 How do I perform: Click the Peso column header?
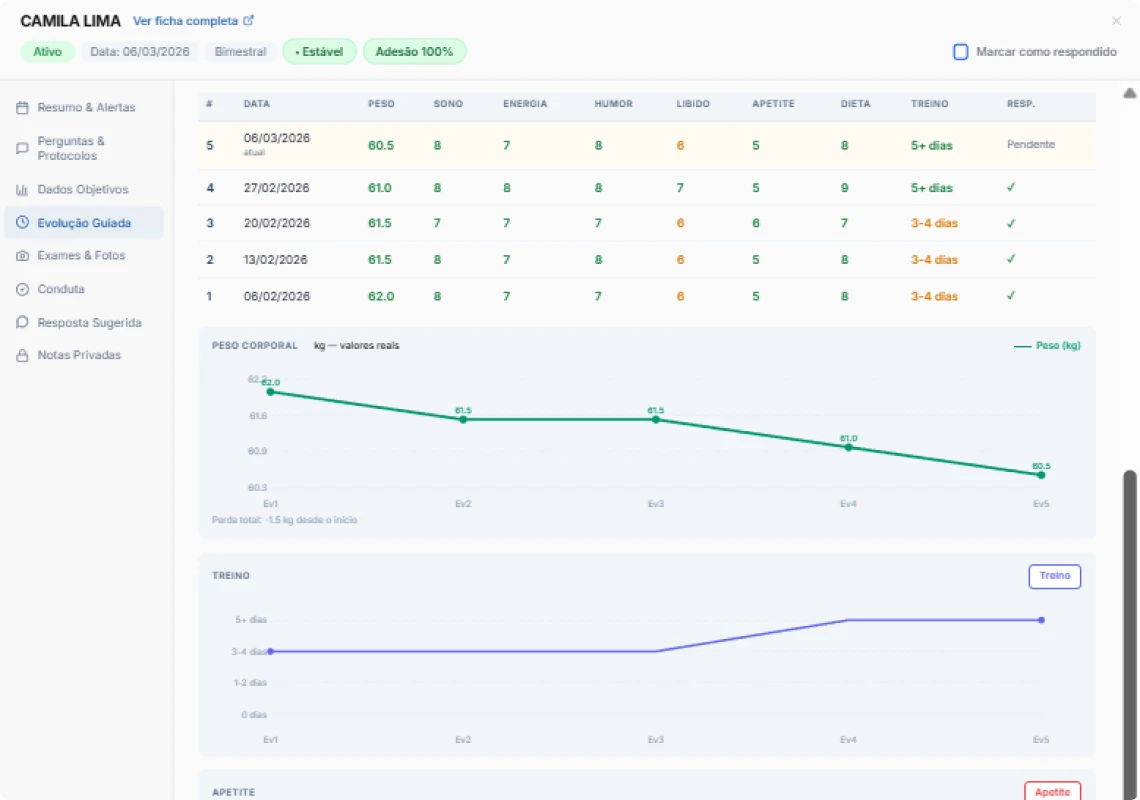point(381,104)
